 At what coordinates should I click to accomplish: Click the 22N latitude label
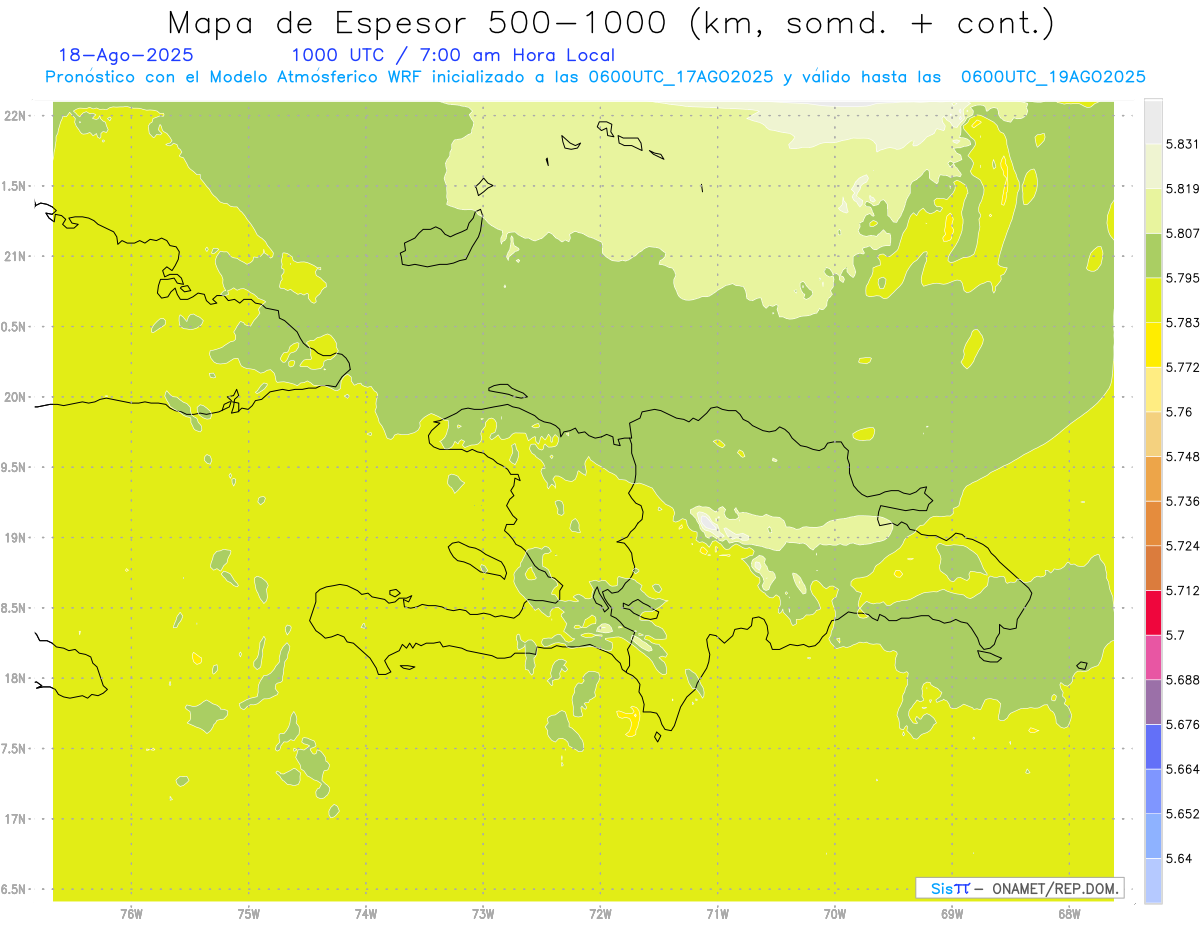click(x=14, y=115)
